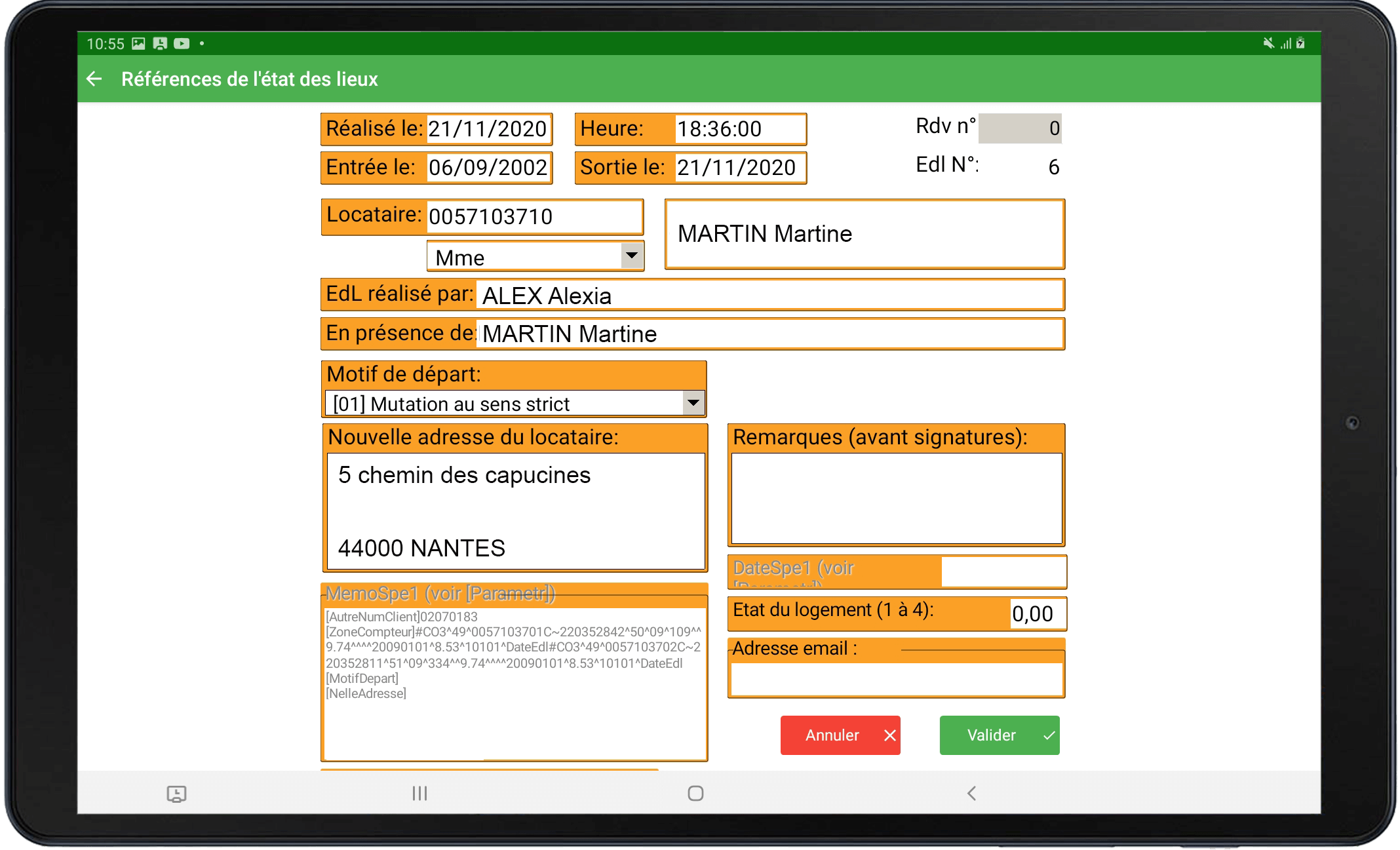Open the image notification in status bar

pos(138,44)
